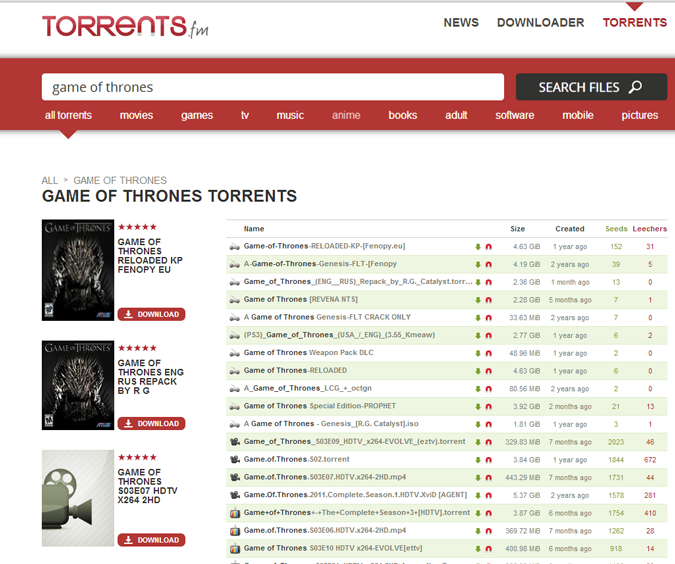Select the movies category tab
The height and width of the screenshot is (564, 675).
(136, 115)
